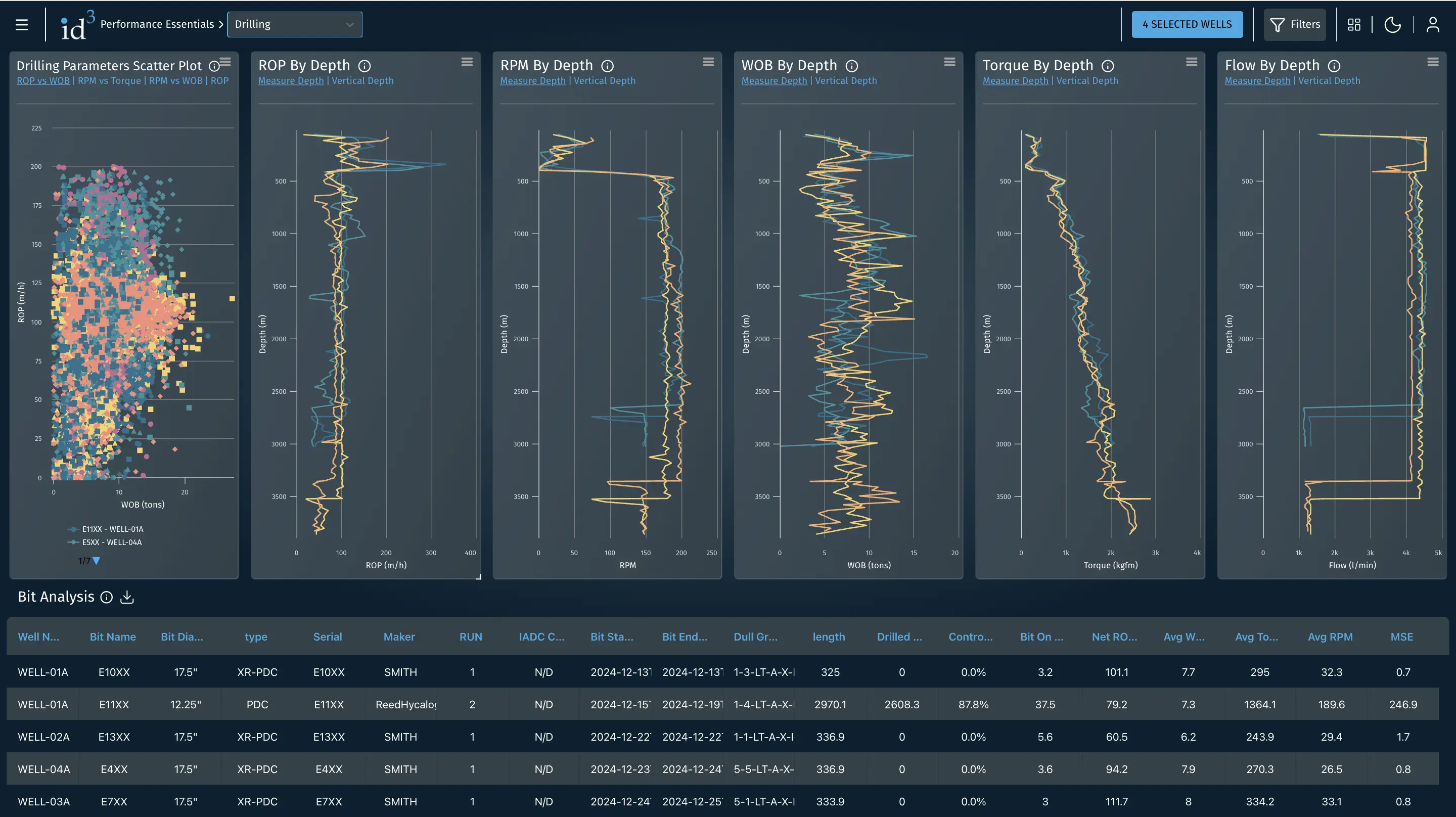Click the dashboard layout grid icon
Screen dimensions: 1456x817
click(1354, 24)
